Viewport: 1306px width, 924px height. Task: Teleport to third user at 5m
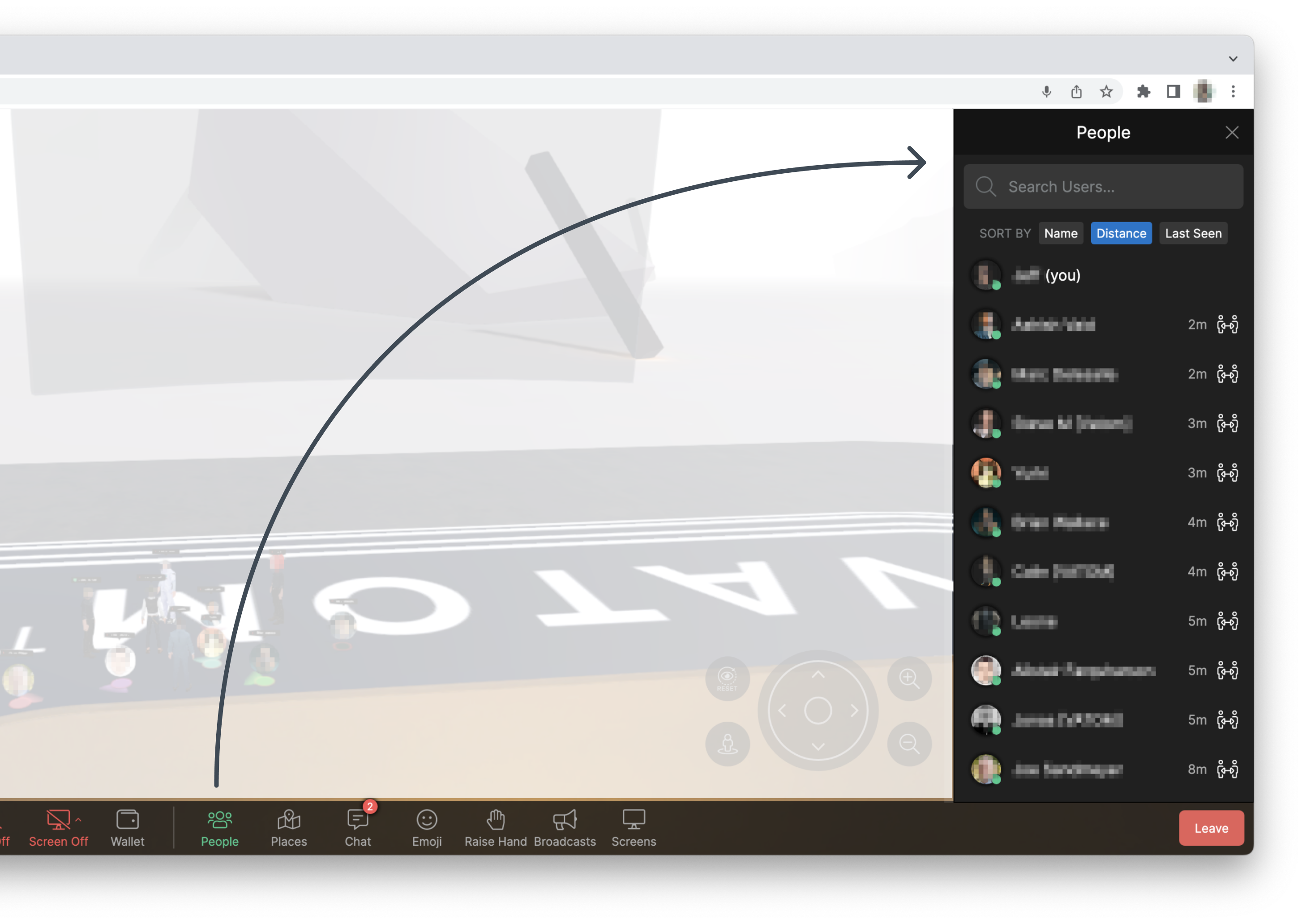point(1227,720)
